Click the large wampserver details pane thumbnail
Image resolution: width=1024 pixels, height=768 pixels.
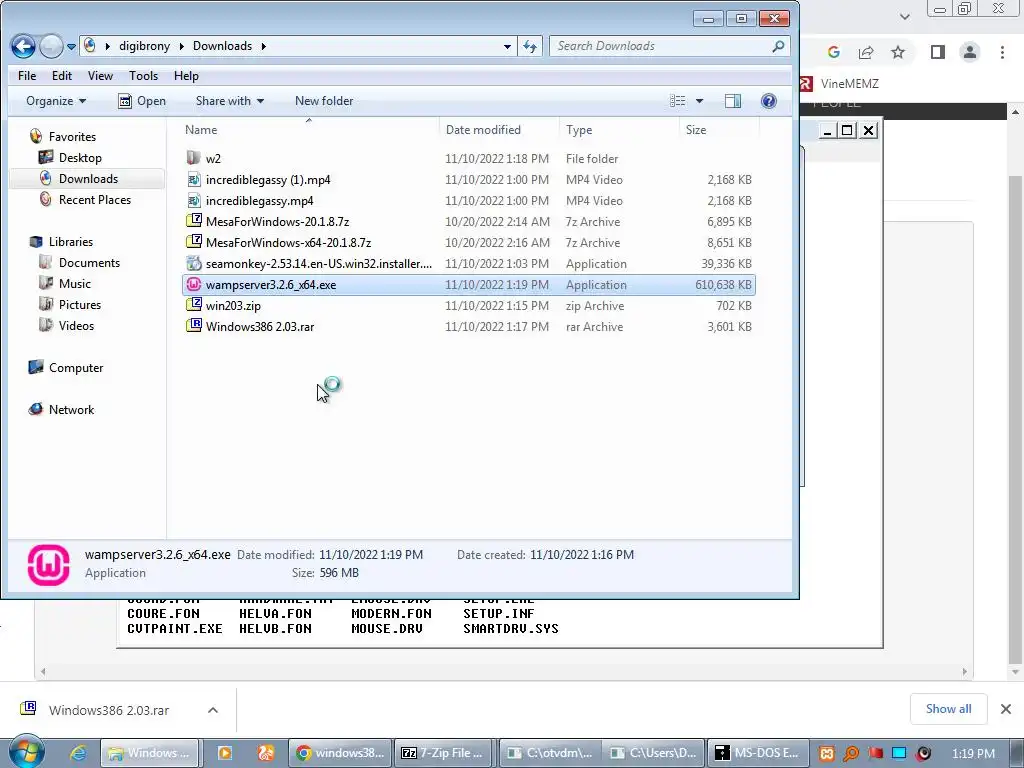pos(48,565)
